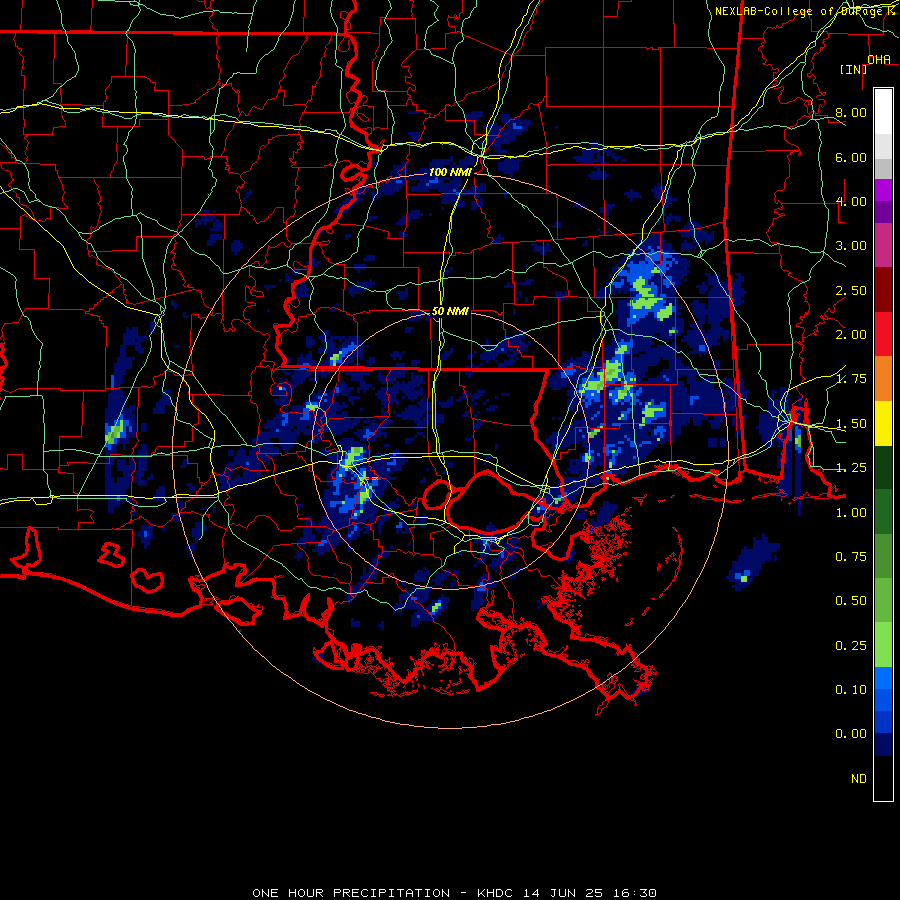Click the 2.00 legend value
This screenshot has width=900, height=900.
tap(851, 335)
